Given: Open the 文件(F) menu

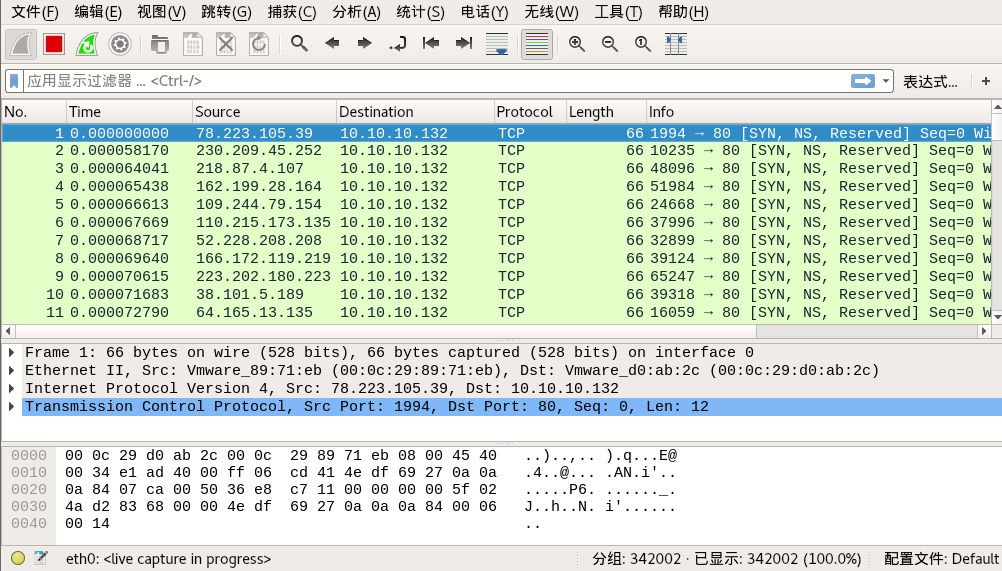Looking at the screenshot, I should click(x=35, y=12).
